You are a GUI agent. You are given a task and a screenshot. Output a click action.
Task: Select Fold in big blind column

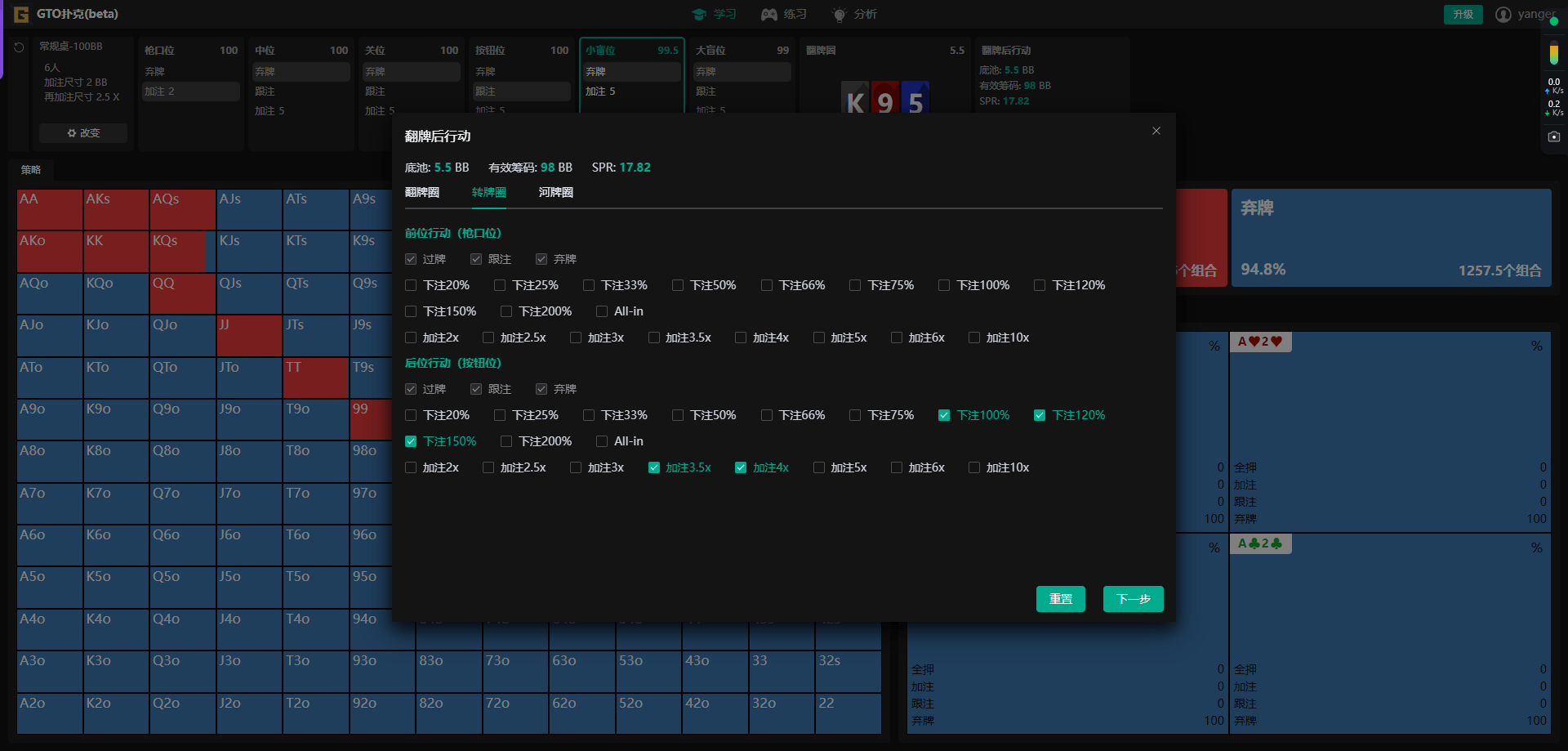(742, 72)
